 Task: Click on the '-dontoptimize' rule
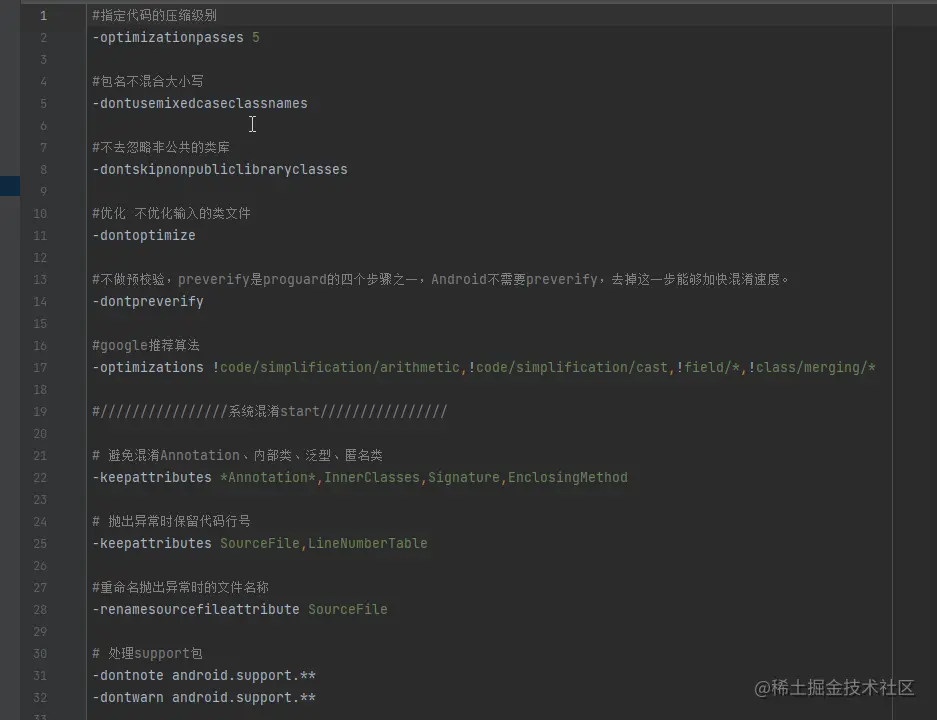coord(143,235)
